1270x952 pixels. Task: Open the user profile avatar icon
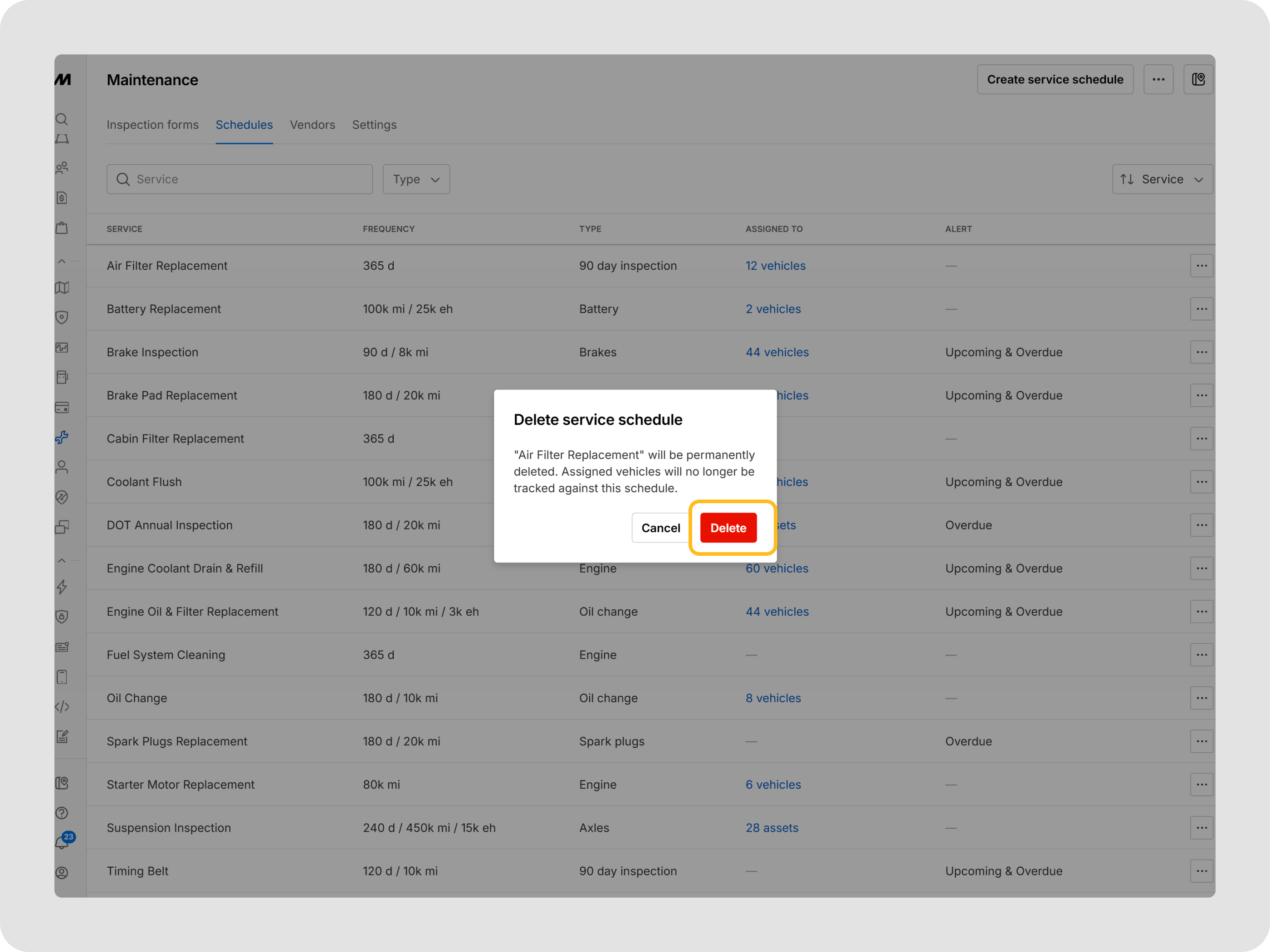pyautogui.click(x=62, y=873)
